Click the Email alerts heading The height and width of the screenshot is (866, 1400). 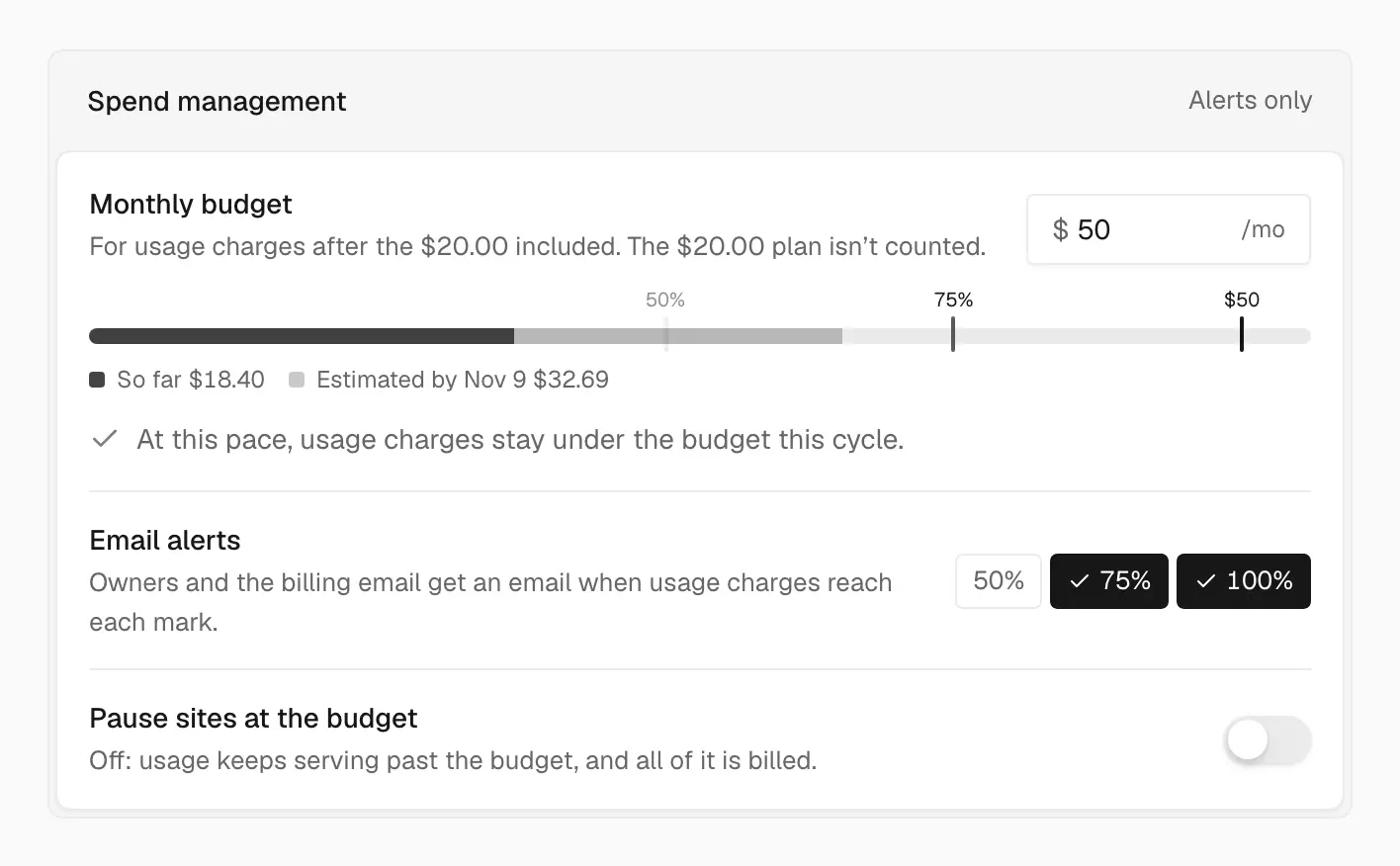165,540
